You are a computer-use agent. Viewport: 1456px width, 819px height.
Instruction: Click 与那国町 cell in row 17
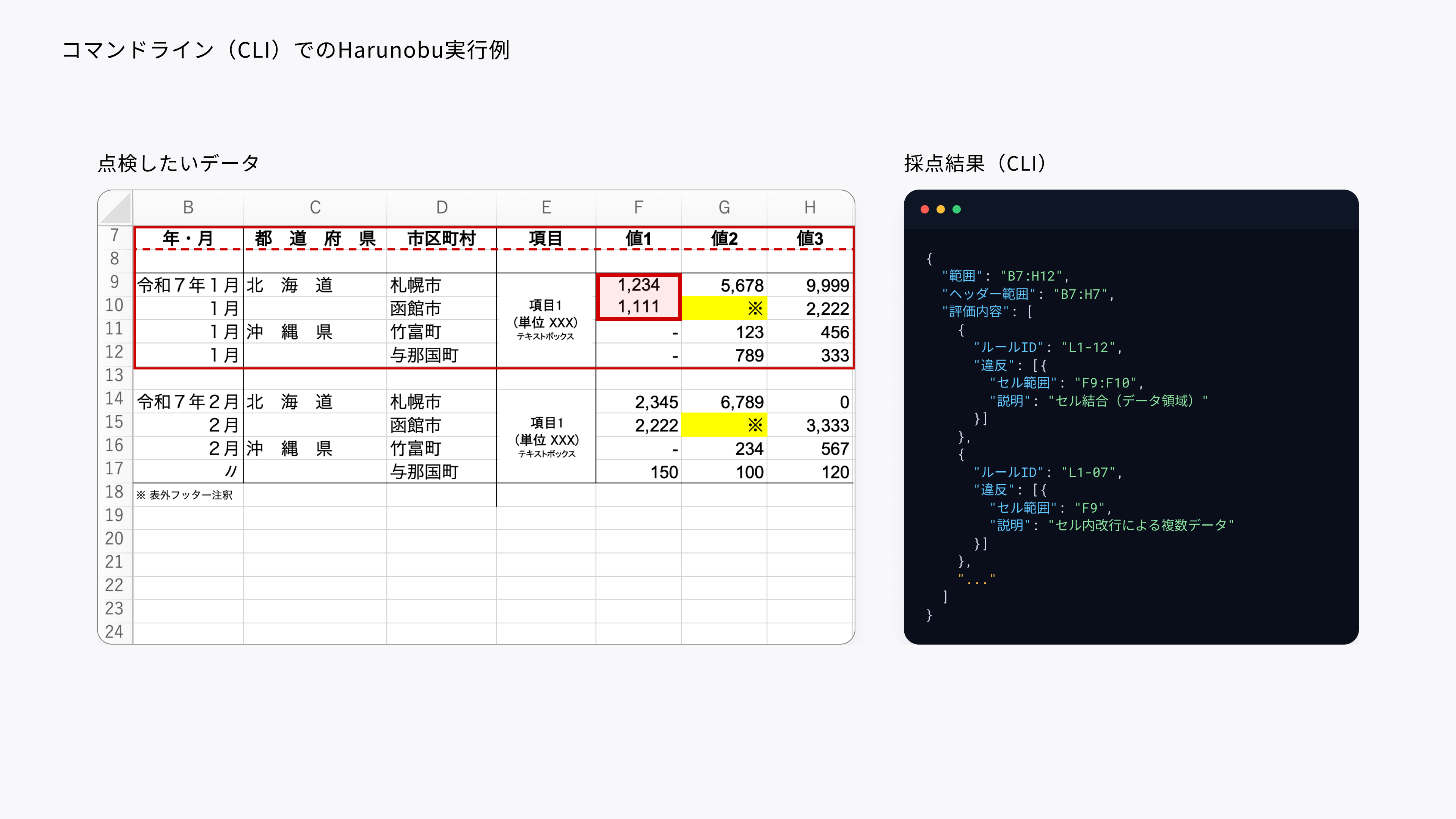[x=441, y=472]
